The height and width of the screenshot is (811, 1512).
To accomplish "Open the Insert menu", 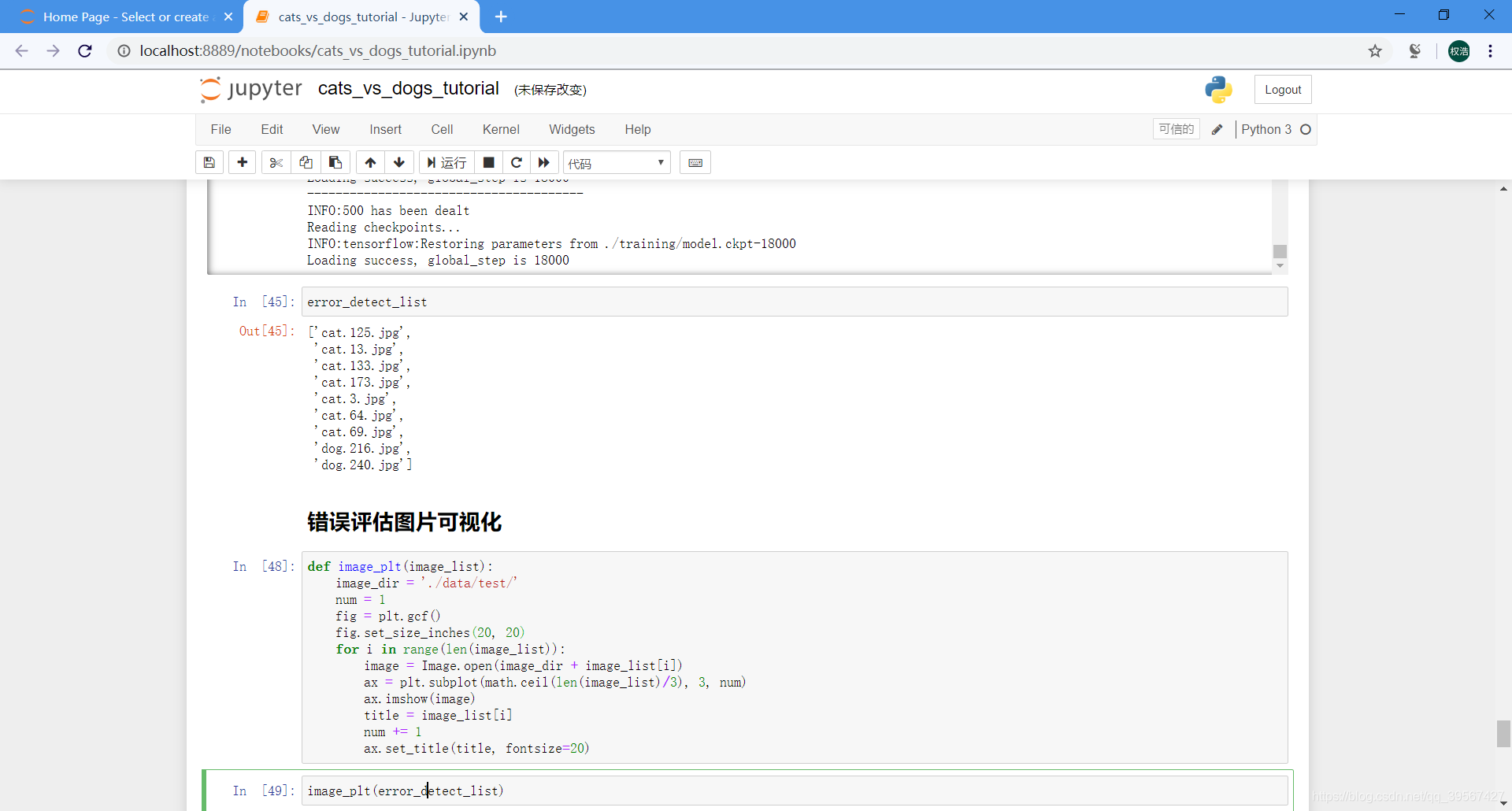I will click(385, 129).
